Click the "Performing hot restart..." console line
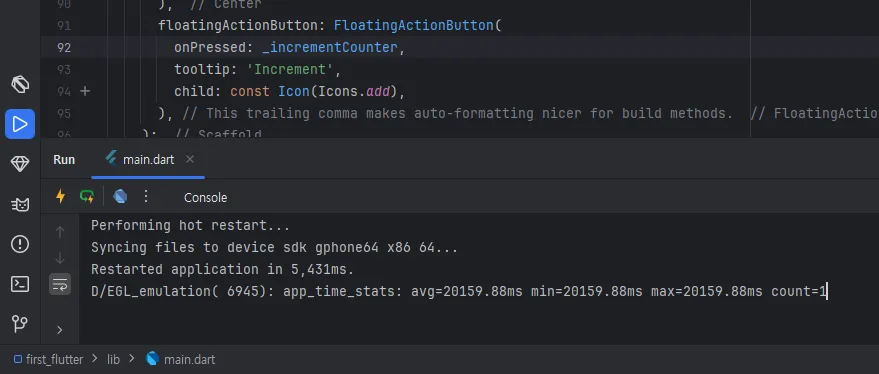Screen dimensions: 879x374 191,225
